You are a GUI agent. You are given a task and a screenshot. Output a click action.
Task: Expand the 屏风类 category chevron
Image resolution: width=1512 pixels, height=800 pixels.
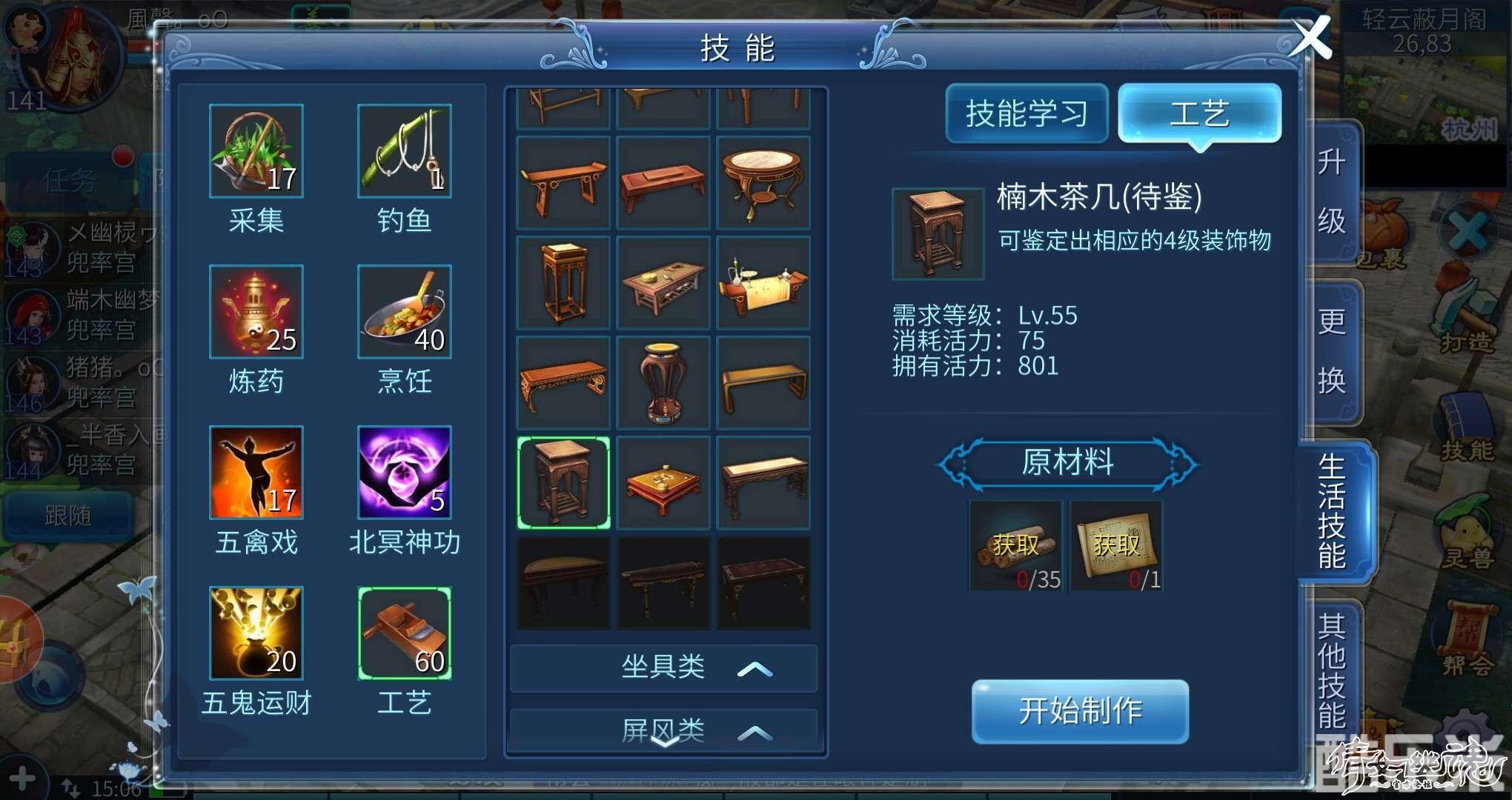[755, 733]
